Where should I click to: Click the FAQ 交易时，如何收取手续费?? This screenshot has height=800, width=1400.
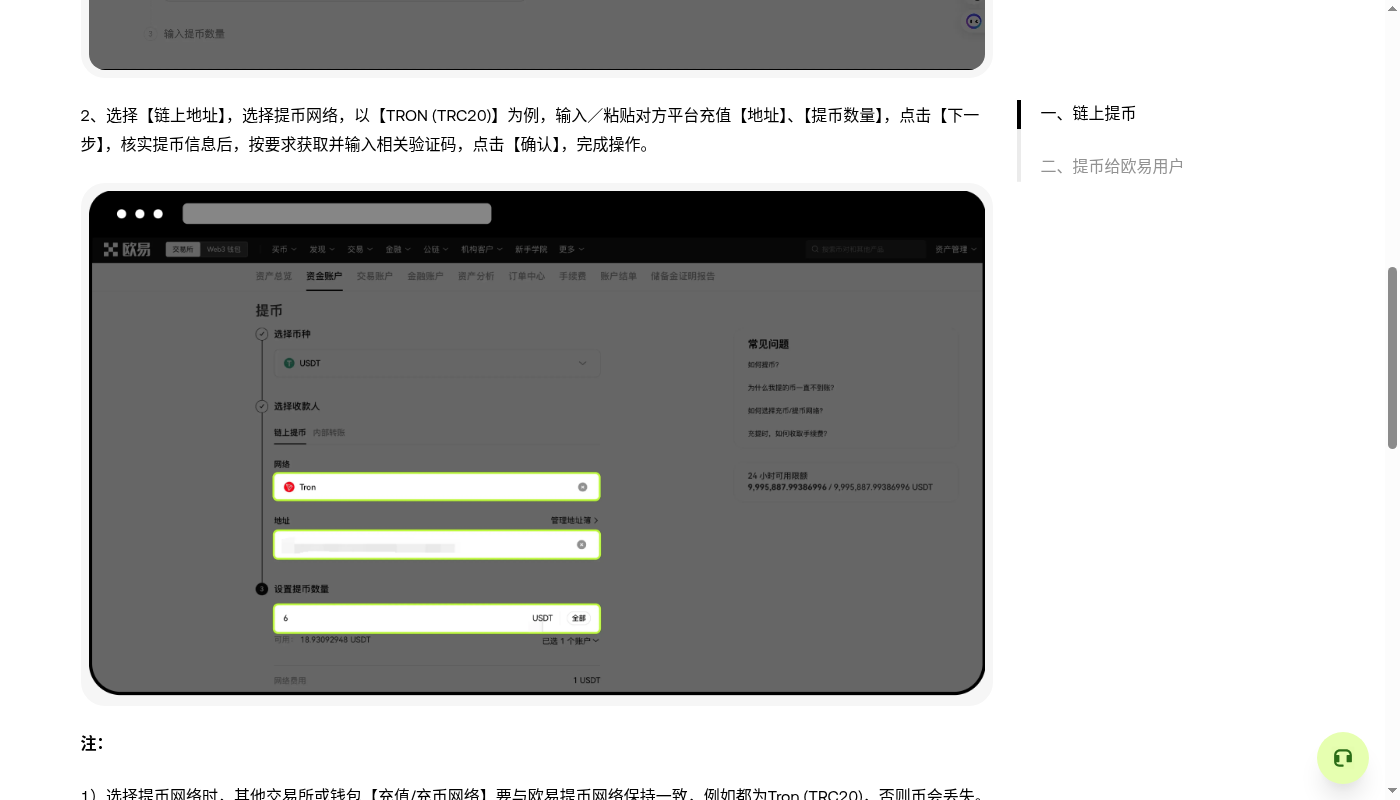click(x=788, y=434)
